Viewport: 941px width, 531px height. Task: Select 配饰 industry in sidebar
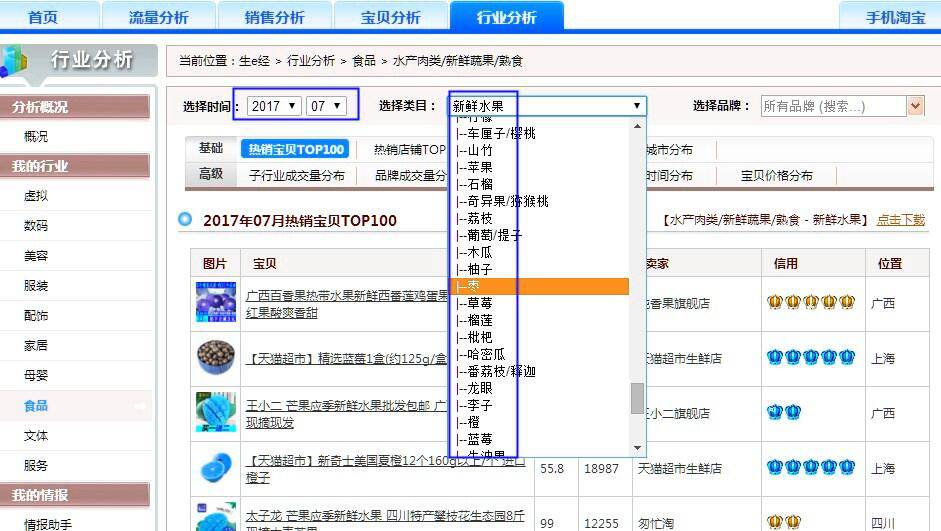click(35, 316)
